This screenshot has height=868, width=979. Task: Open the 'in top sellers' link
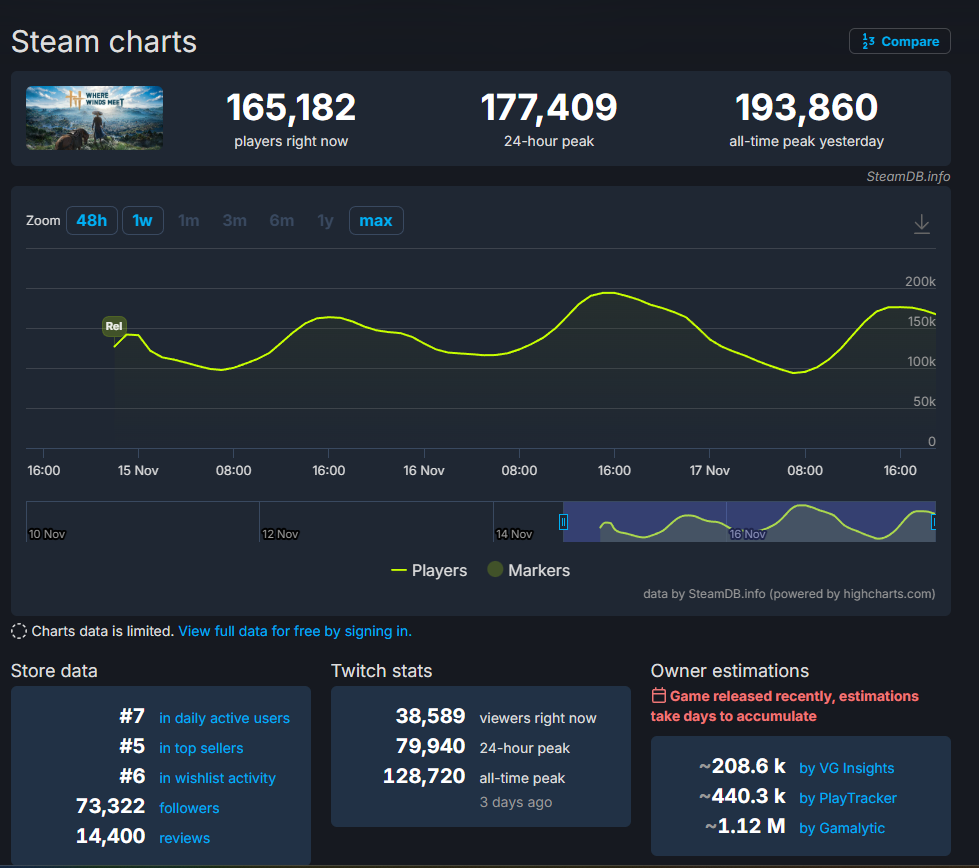click(201, 748)
